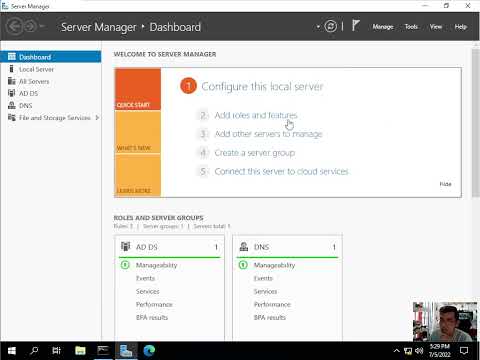The image size is (480, 360).
Task: Click the DNS tile icon
Action: [244, 247]
